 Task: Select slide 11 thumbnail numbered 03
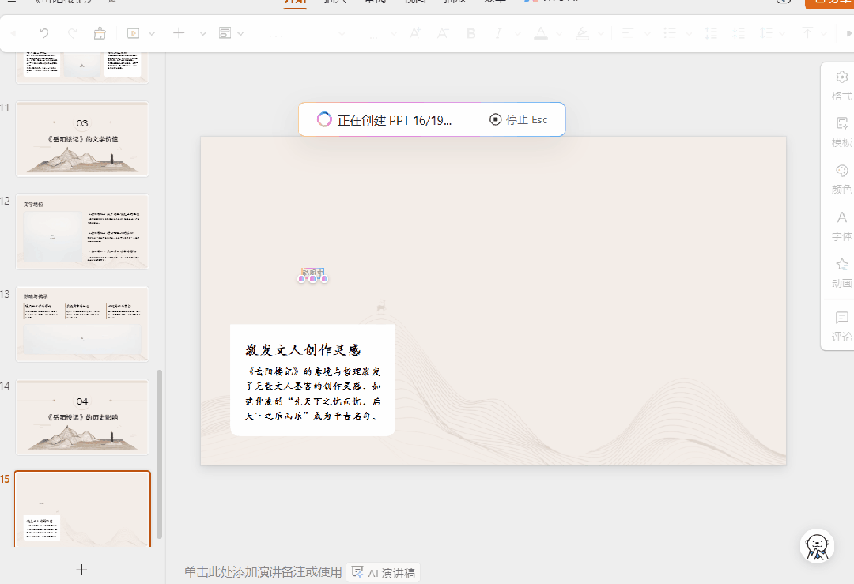tap(82, 138)
